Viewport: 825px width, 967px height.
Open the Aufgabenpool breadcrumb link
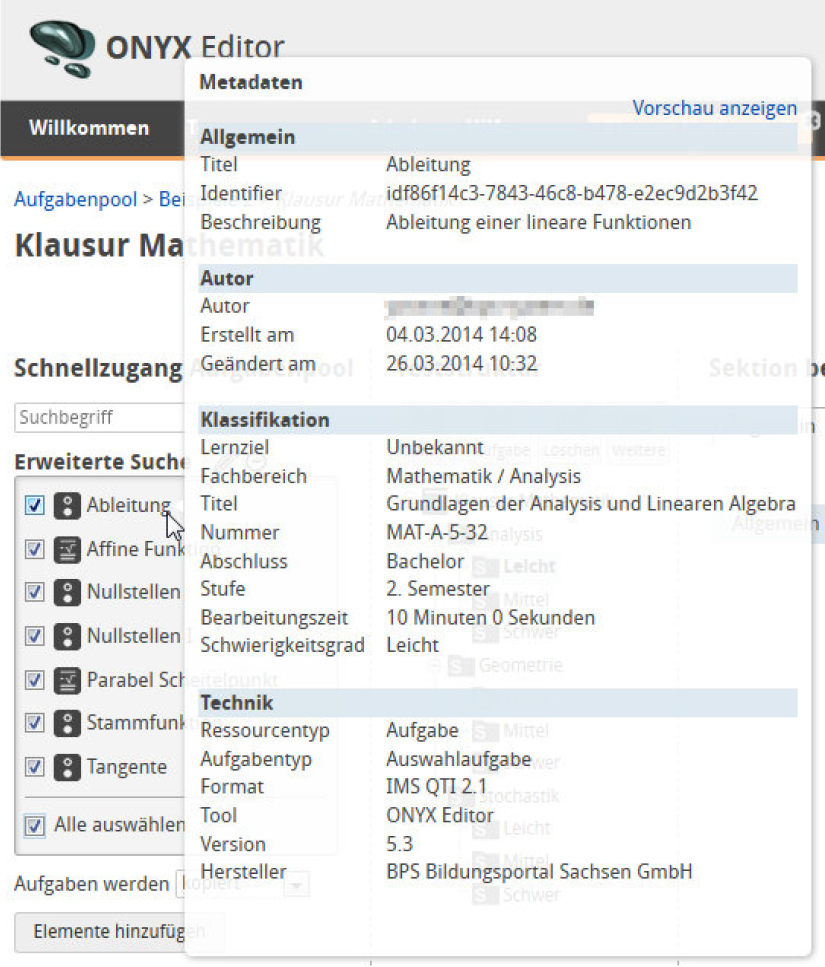(x=75, y=199)
